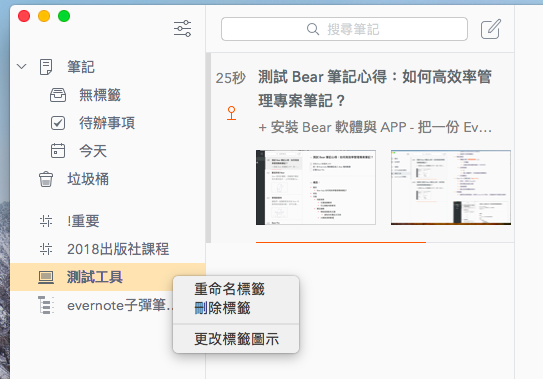Open the second note thumbnail image
The width and height of the screenshot is (543, 379).
451,187
